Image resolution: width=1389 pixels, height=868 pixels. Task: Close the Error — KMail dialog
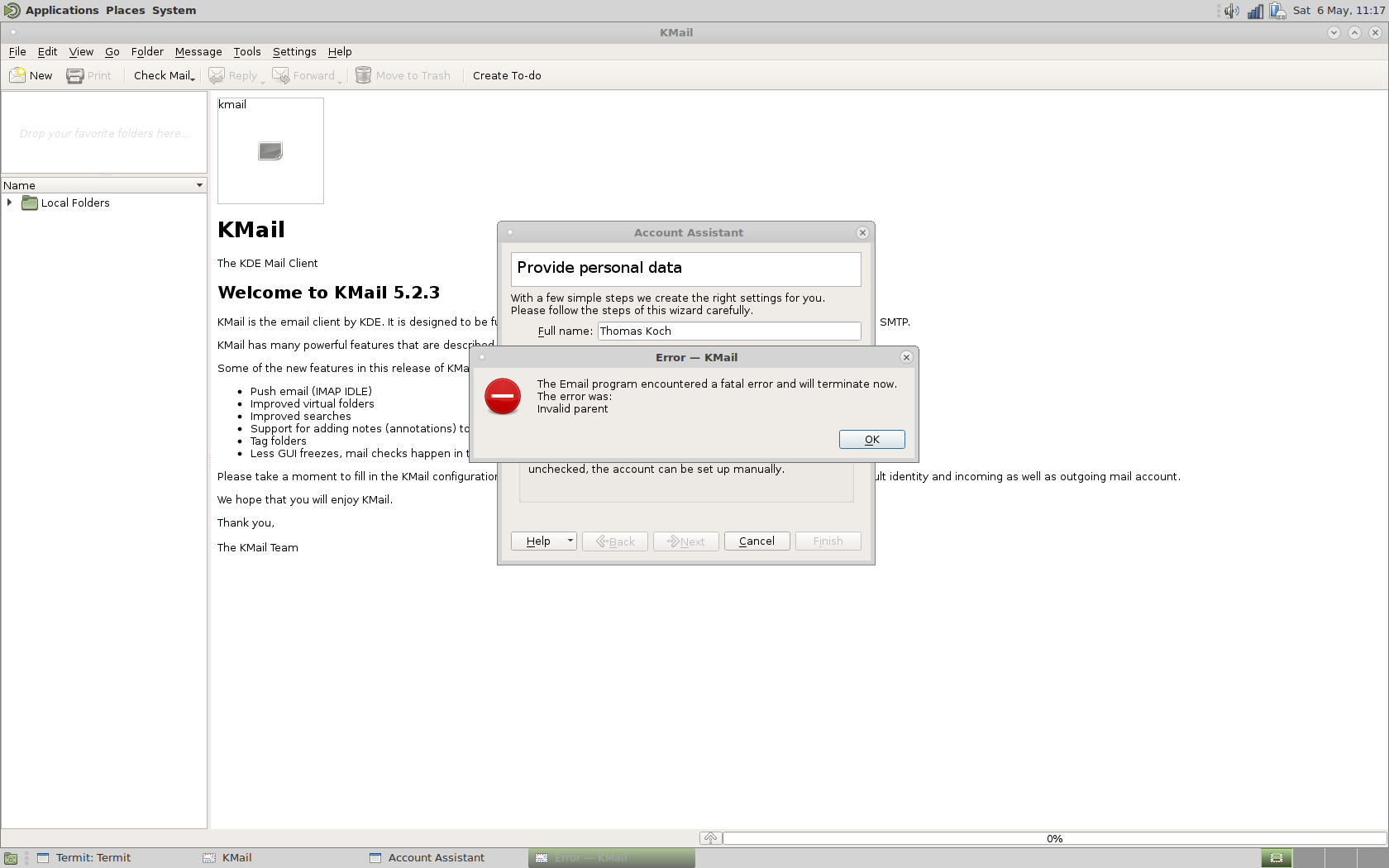point(906,357)
